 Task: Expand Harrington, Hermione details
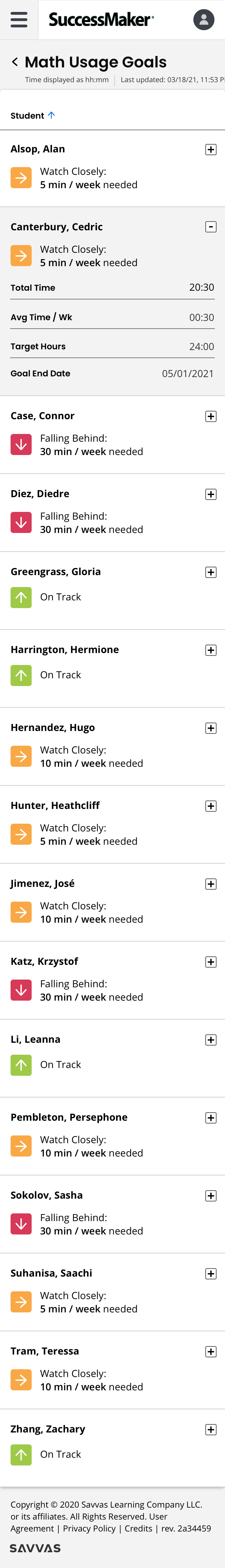point(210,650)
